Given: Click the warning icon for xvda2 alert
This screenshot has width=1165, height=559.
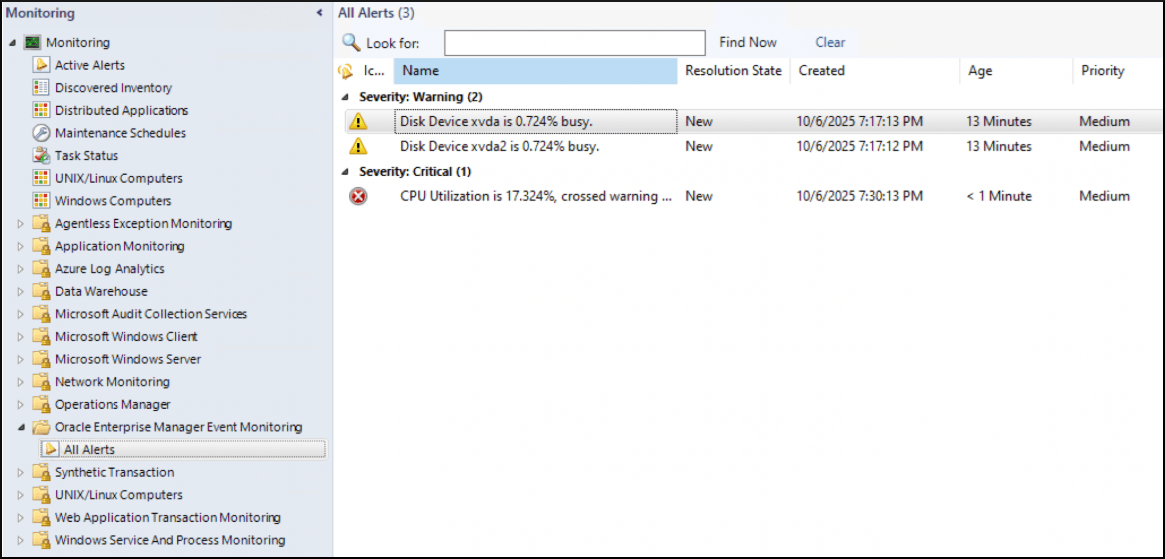Looking at the screenshot, I should (x=358, y=146).
